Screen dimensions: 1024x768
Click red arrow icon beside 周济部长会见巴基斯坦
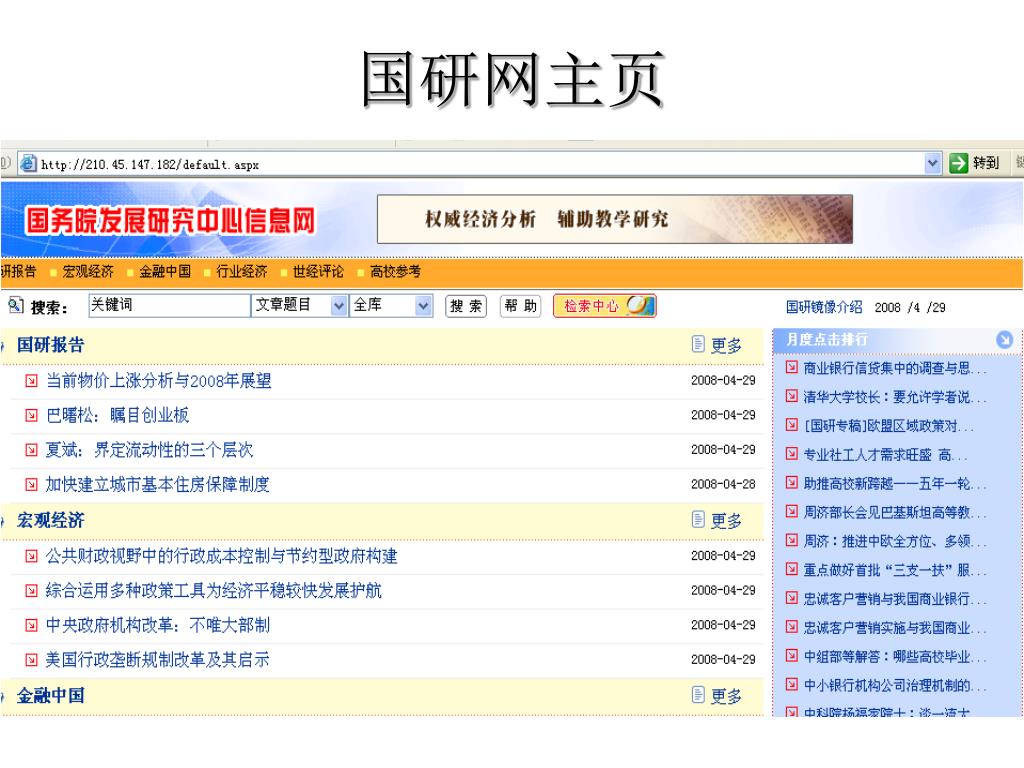coord(792,511)
